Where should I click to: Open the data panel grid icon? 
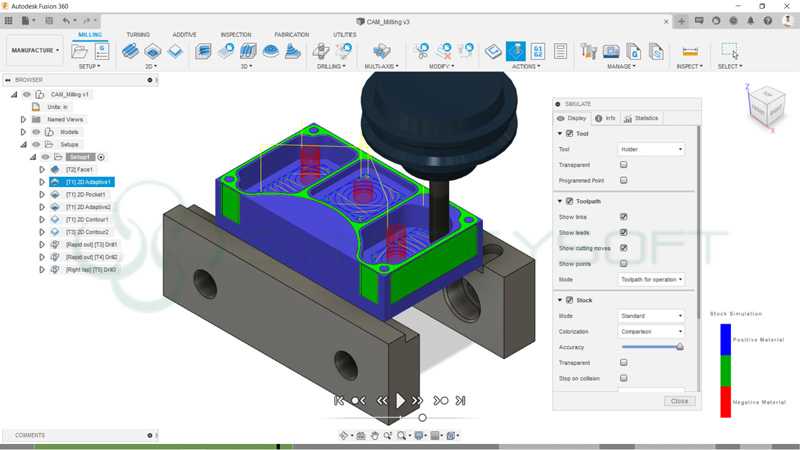click(x=8, y=21)
